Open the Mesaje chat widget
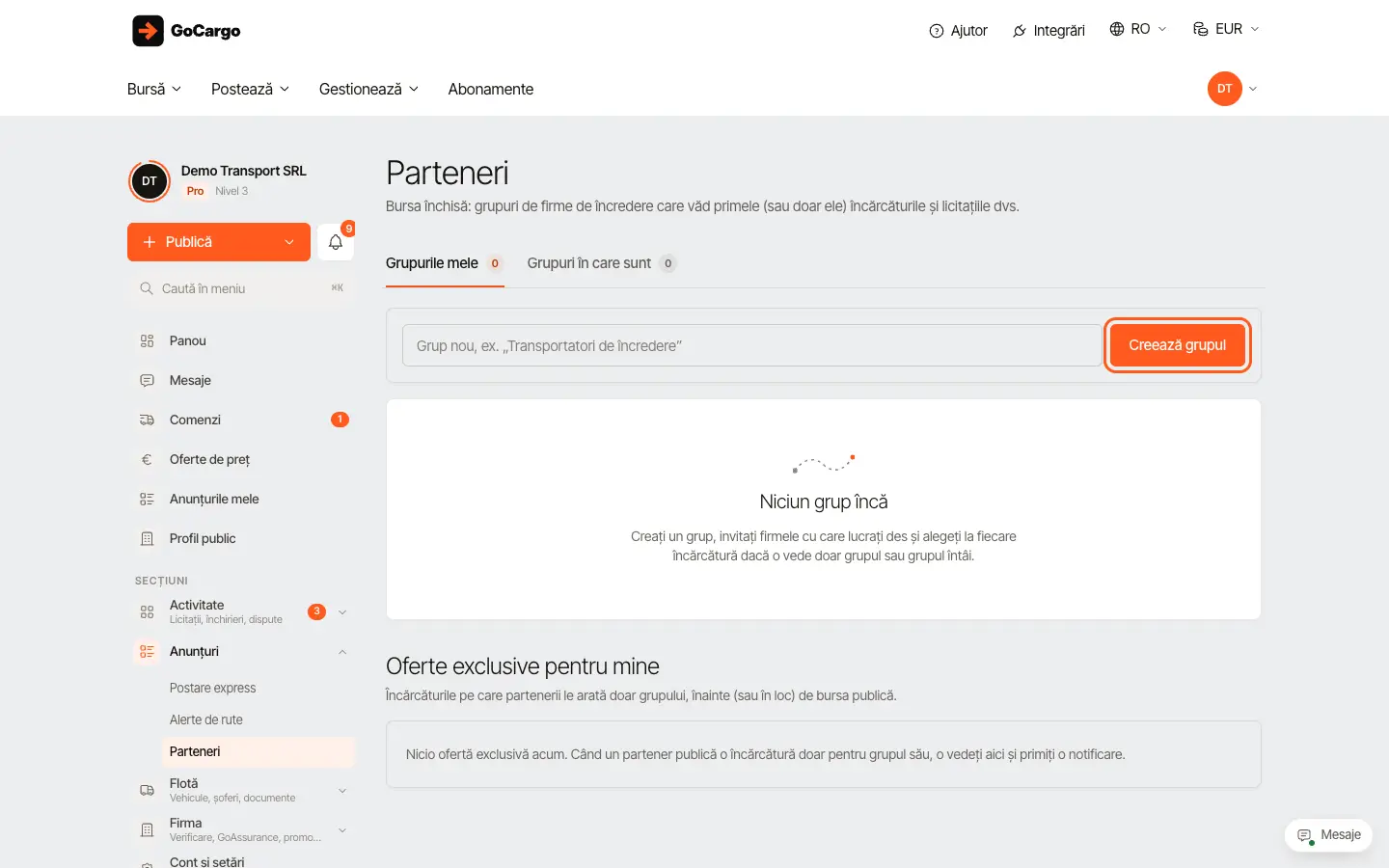The image size is (1389, 868). 1328,835
